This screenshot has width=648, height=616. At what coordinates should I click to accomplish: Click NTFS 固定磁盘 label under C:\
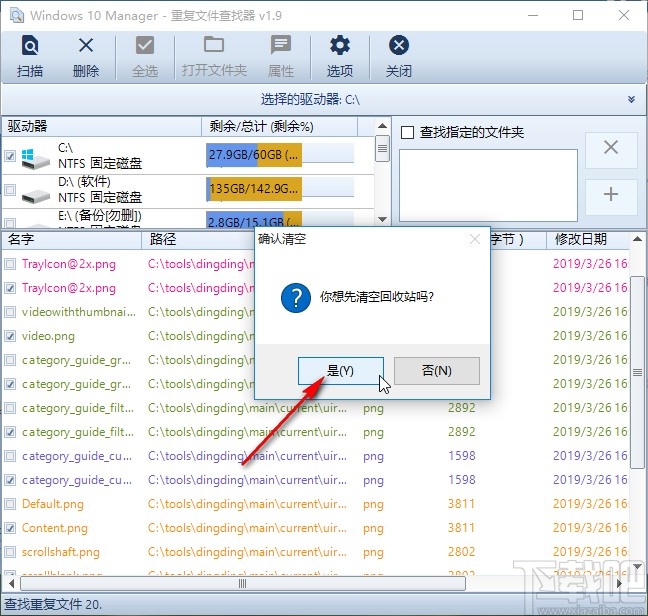[x=100, y=164]
